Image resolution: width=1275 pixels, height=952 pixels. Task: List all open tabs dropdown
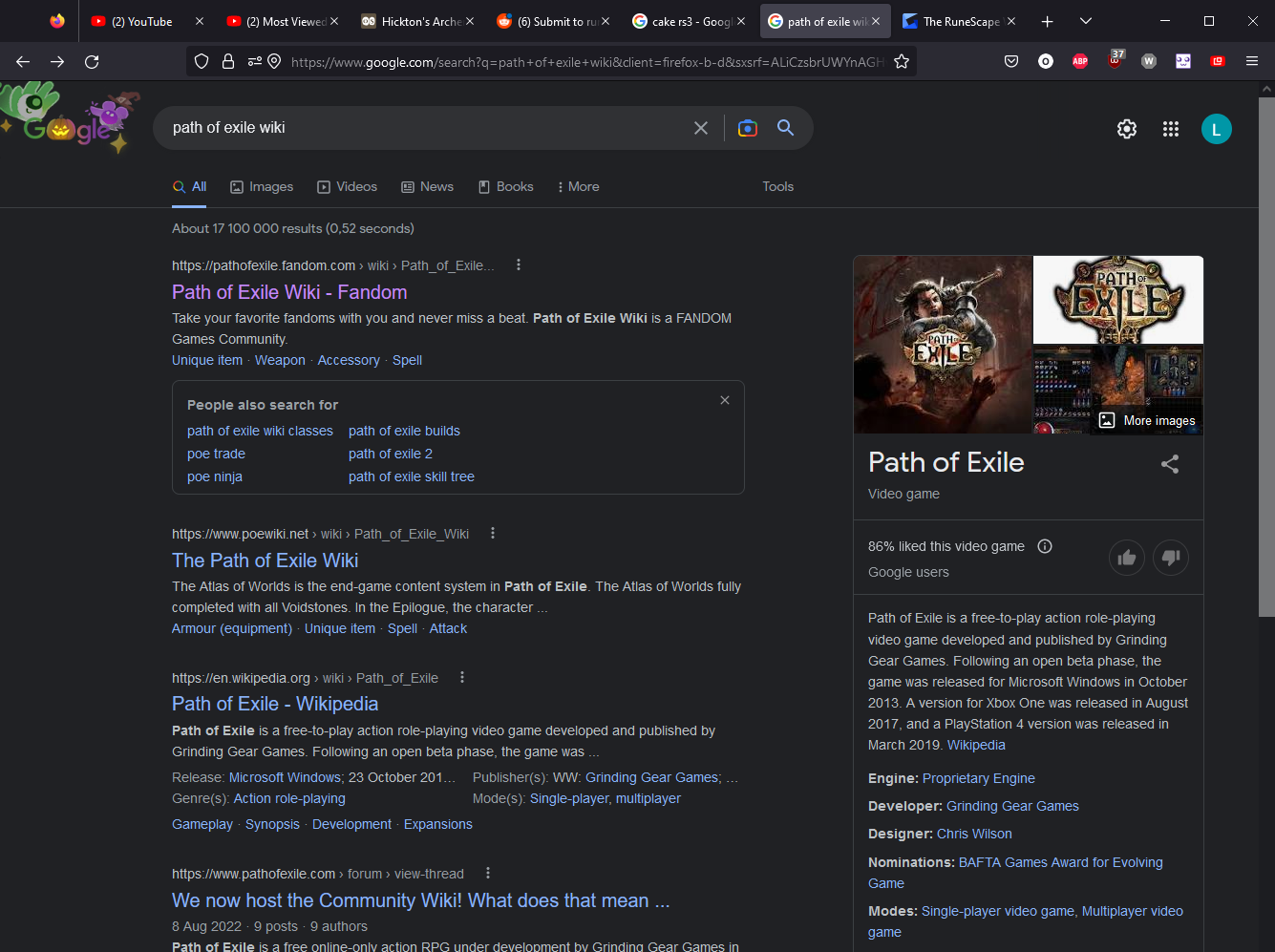point(1086,21)
